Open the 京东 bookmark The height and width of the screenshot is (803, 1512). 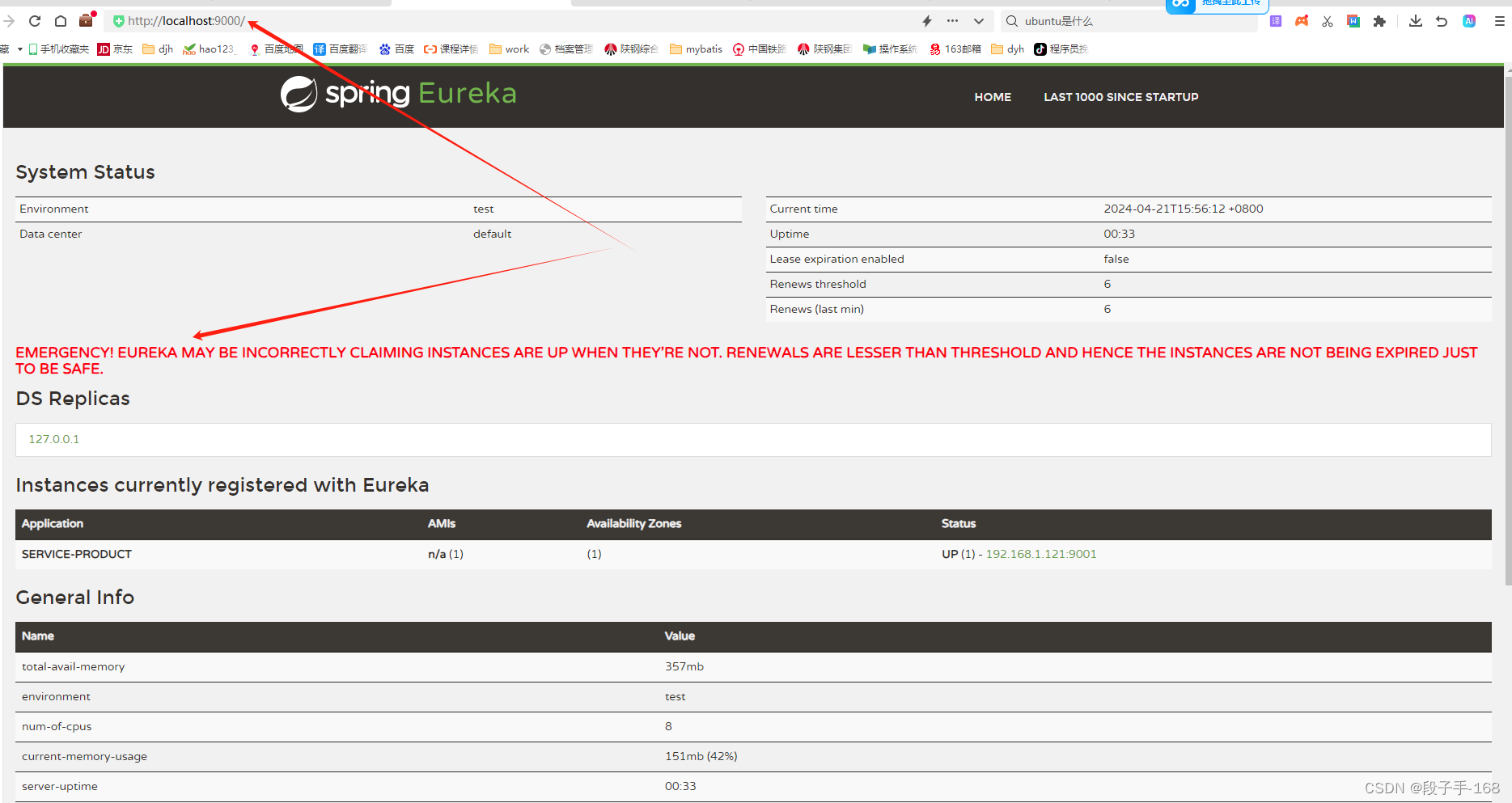point(115,49)
